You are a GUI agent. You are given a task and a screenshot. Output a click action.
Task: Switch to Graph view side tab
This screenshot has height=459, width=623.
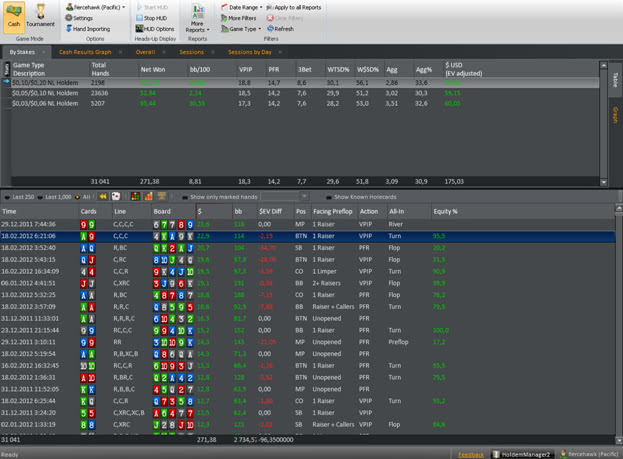coord(615,115)
